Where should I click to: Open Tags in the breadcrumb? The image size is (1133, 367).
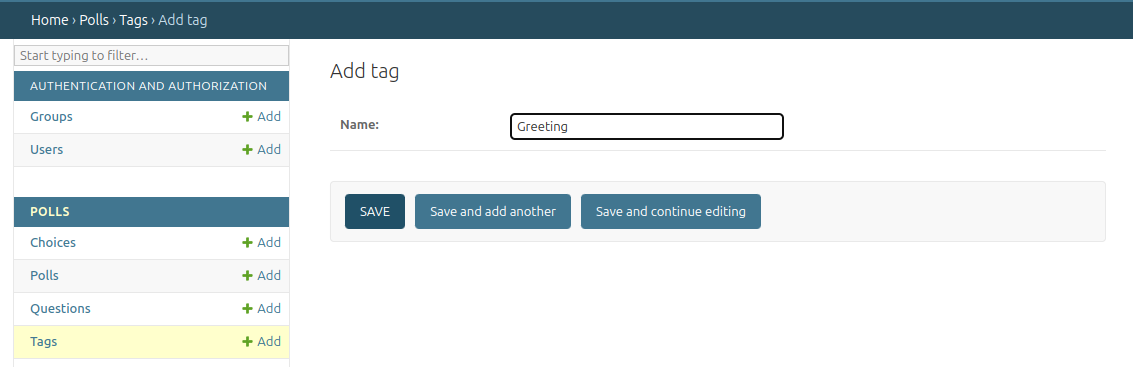coord(134,20)
